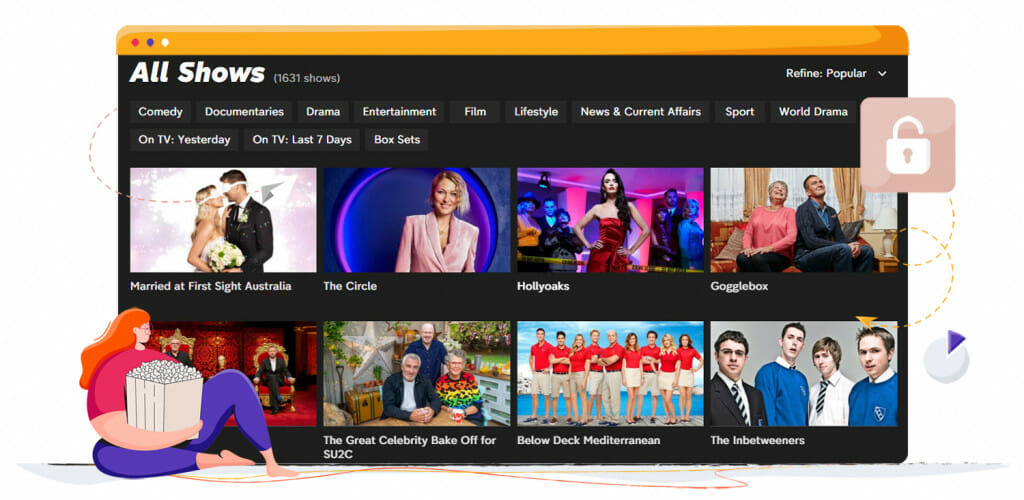Viewport: 1024px width, 500px height.
Task: Filter shows by Sport
Action: [739, 112]
